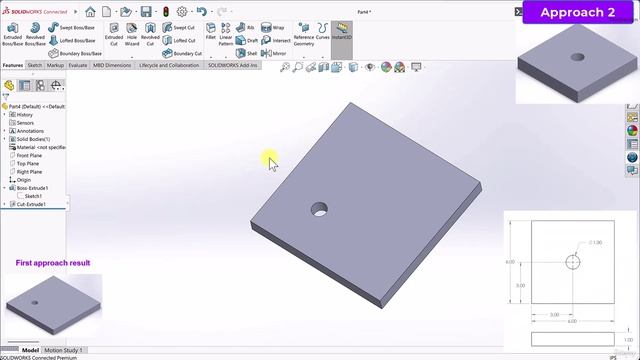Select the Rib feature tool
640x360 pixels.
click(245, 27)
